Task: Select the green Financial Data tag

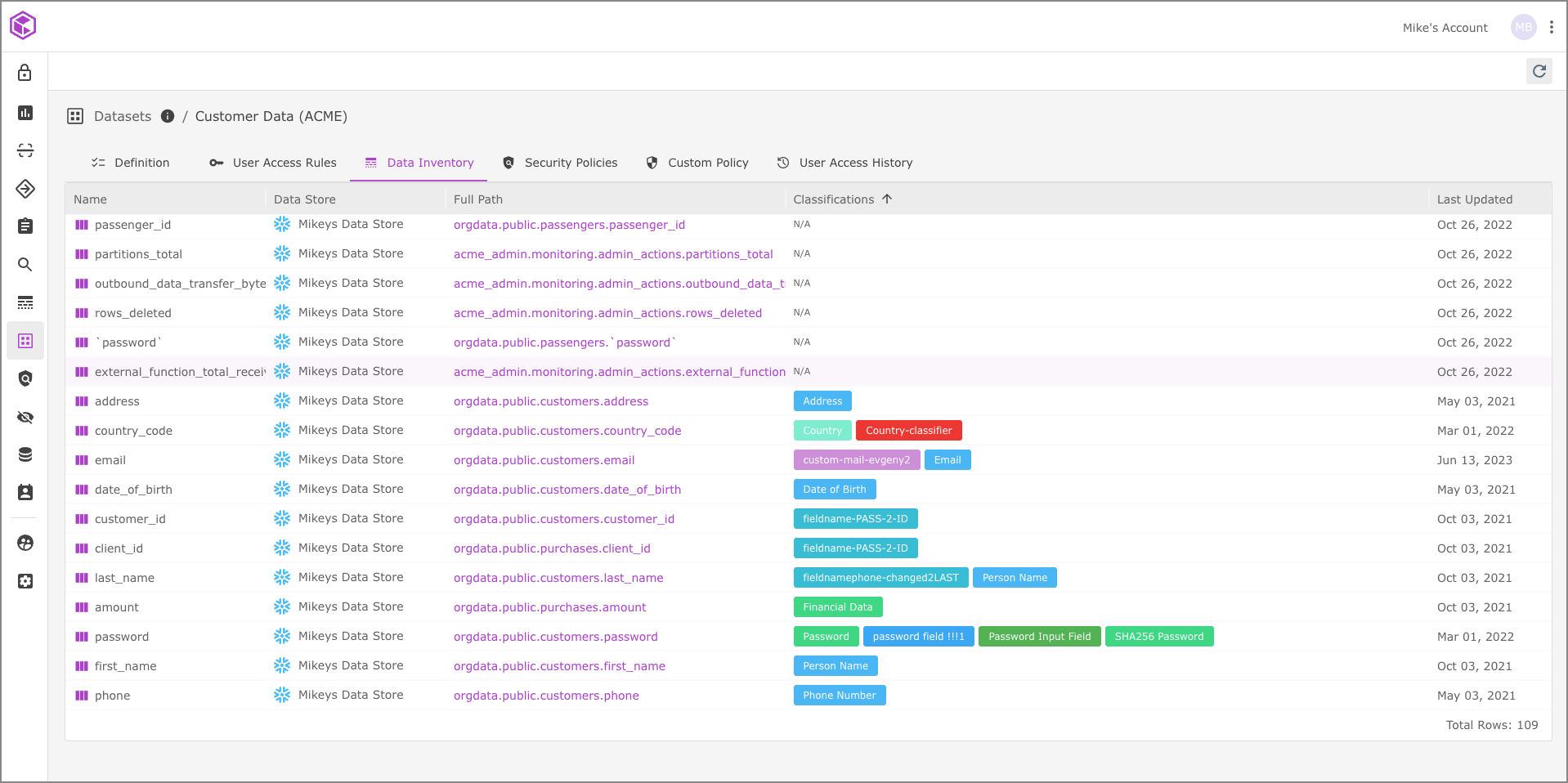Action: point(837,607)
